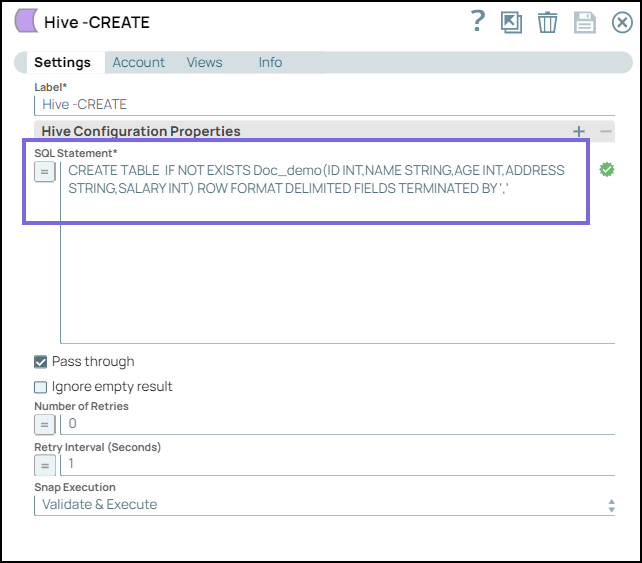Screen dimensions: 642x563
Task: Click the green validation checkmark icon
Action: tap(606, 170)
